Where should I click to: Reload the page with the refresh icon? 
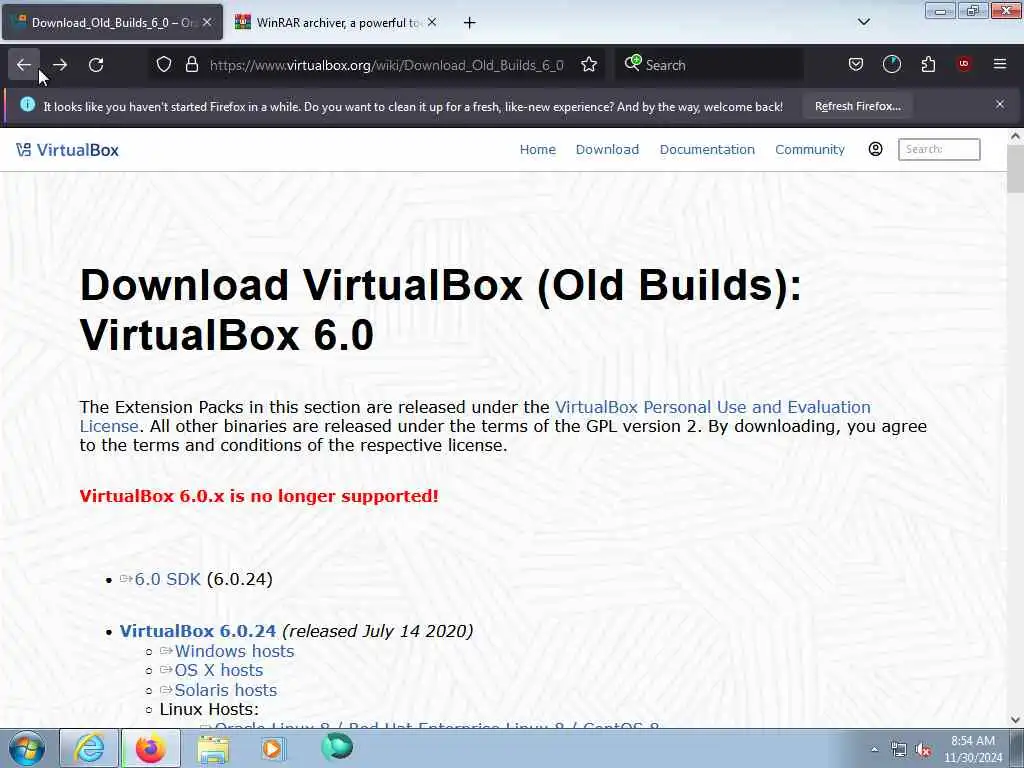pyautogui.click(x=96, y=65)
